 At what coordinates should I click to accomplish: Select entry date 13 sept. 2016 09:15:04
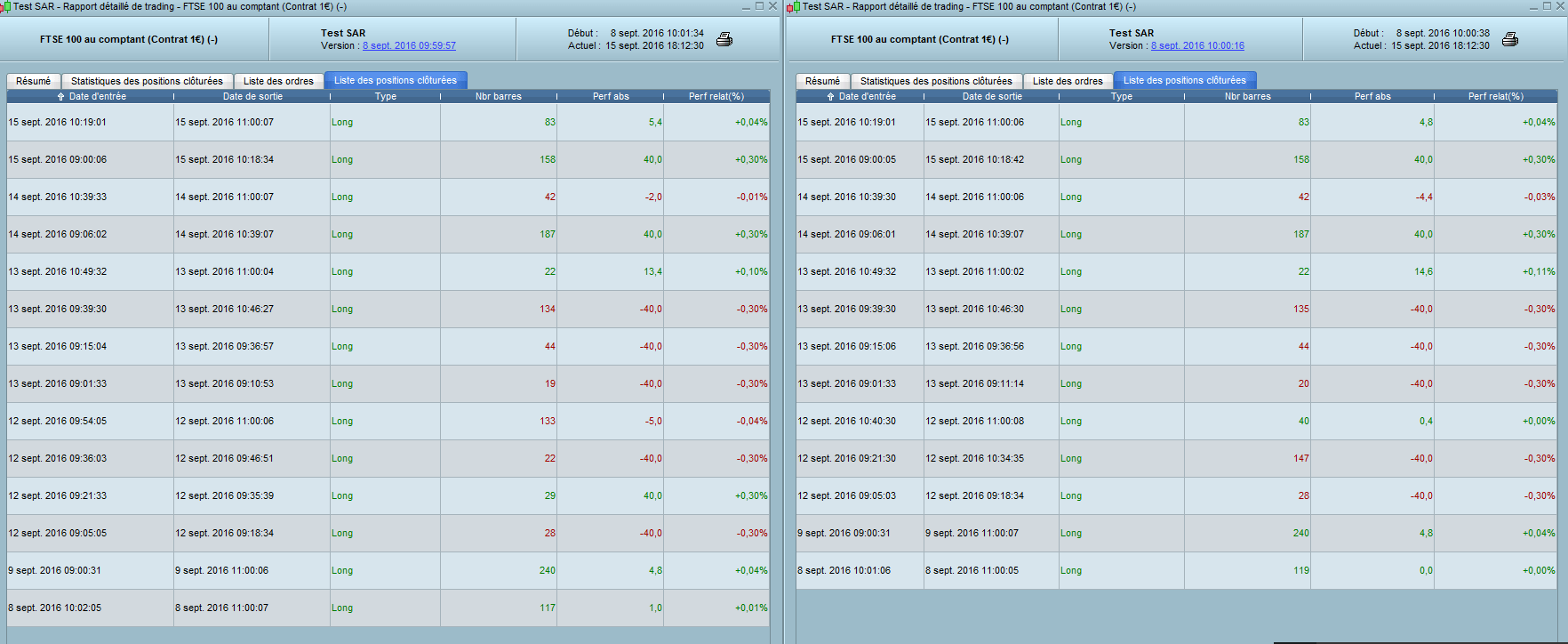pos(58,347)
